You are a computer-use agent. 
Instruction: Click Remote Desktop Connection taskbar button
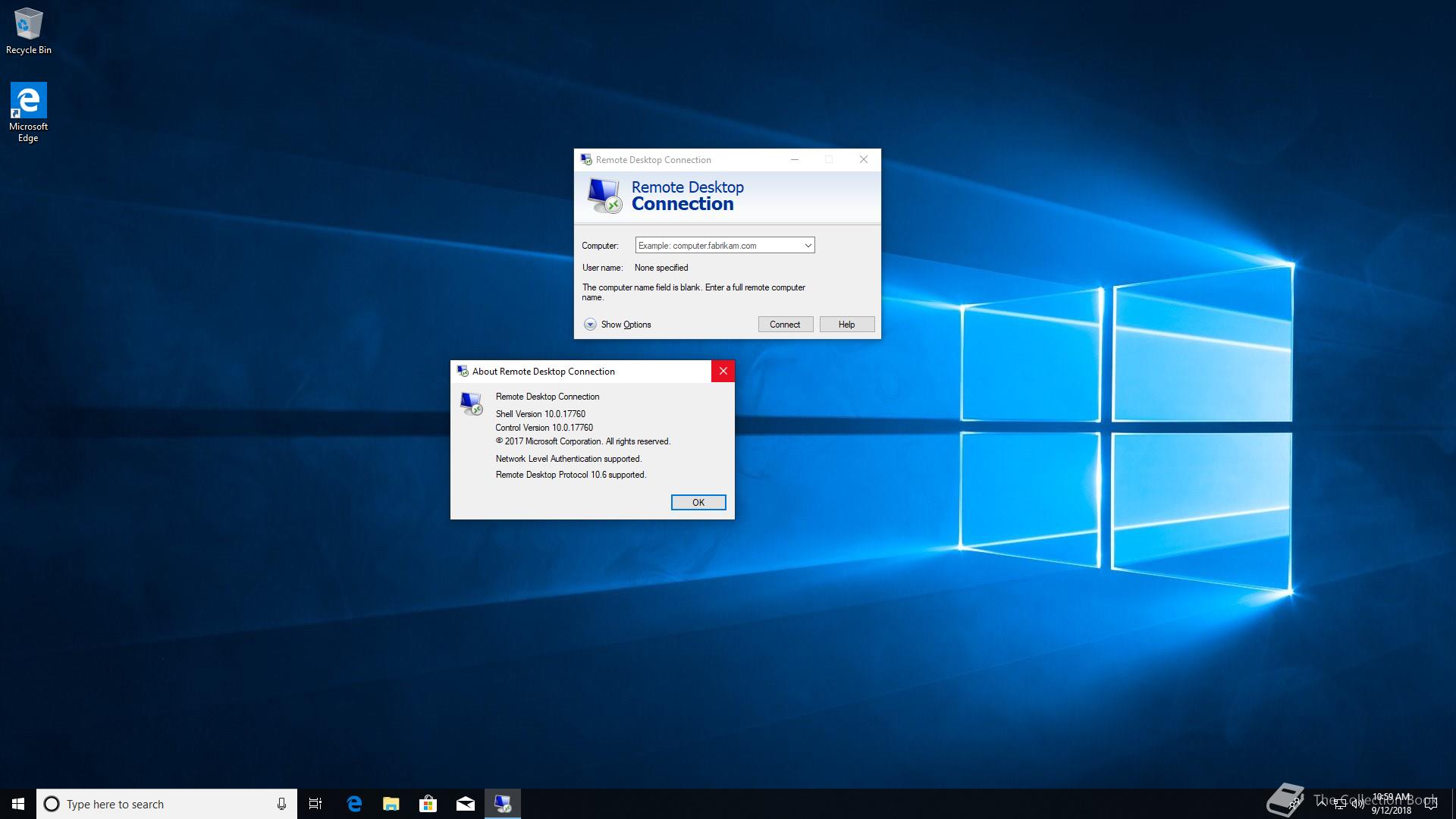tap(503, 804)
